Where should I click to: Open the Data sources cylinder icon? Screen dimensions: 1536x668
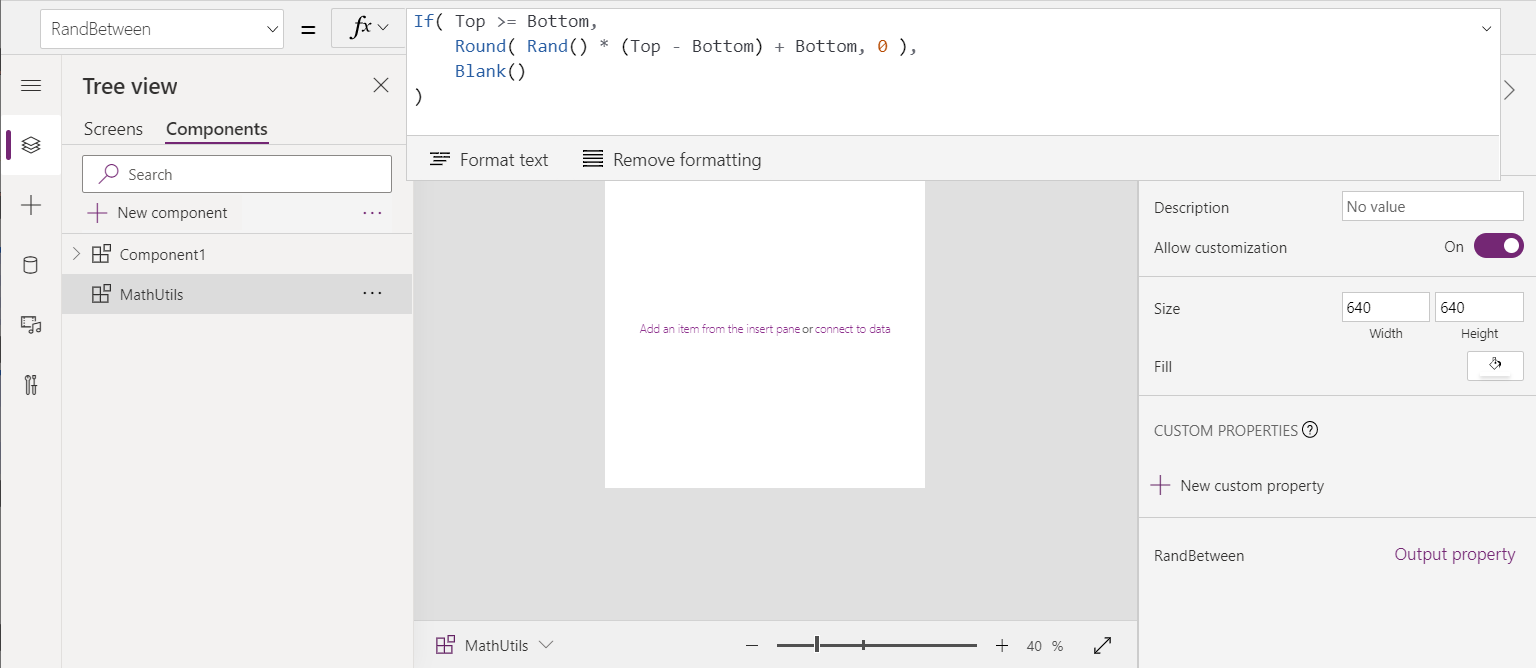click(x=31, y=265)
